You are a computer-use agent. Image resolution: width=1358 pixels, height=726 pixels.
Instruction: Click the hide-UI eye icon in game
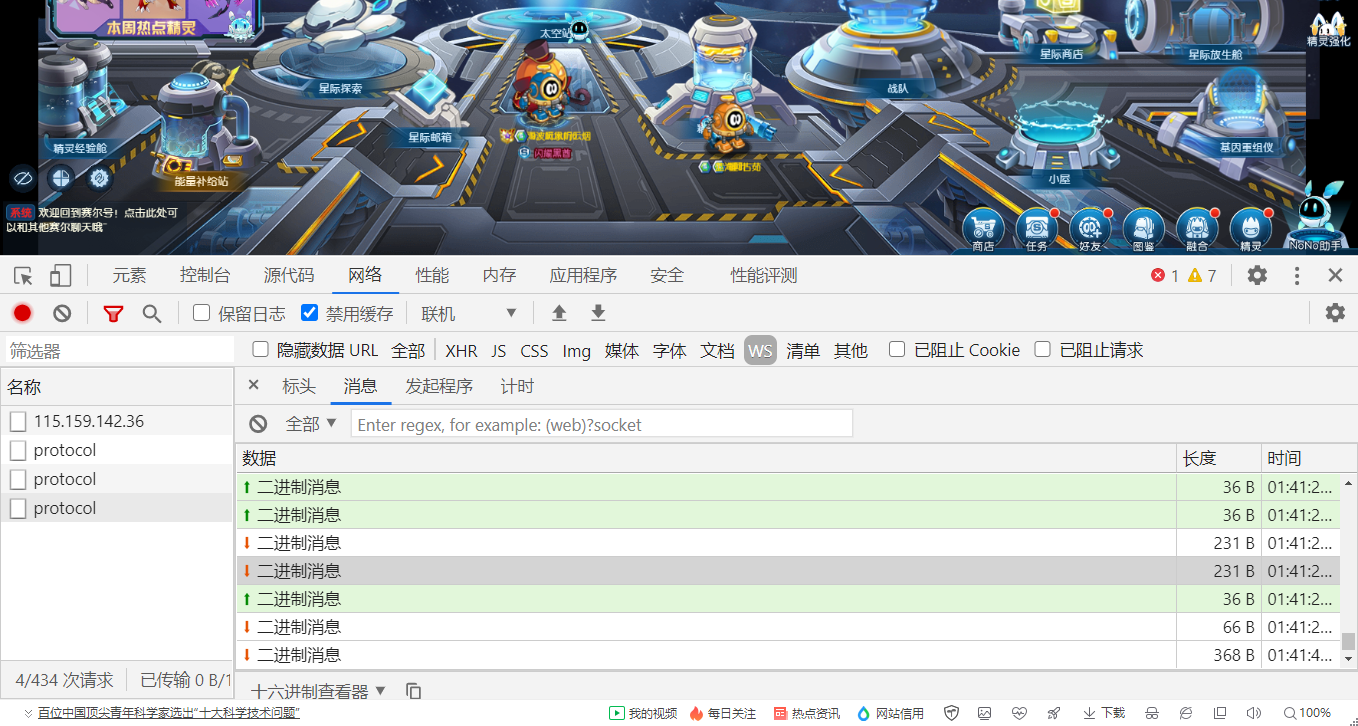tap(22, 179)
